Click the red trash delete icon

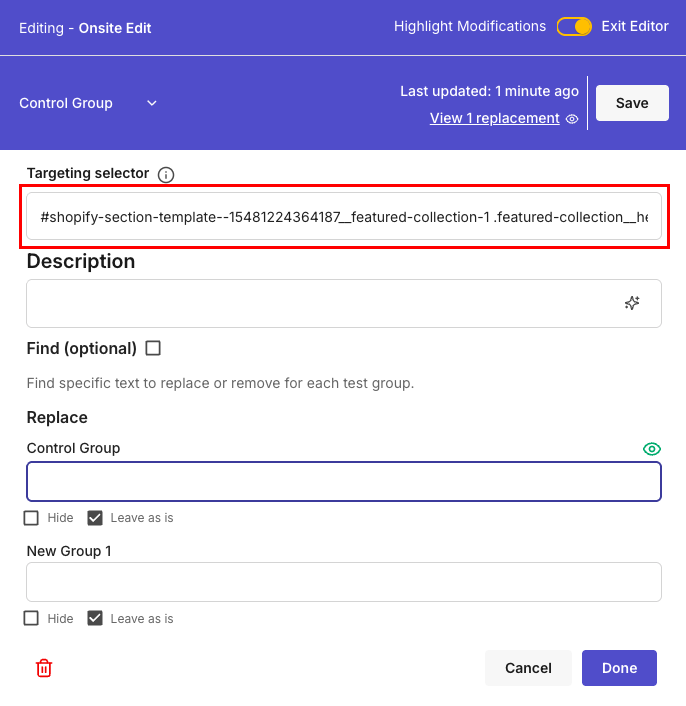(x=44, y=668)
